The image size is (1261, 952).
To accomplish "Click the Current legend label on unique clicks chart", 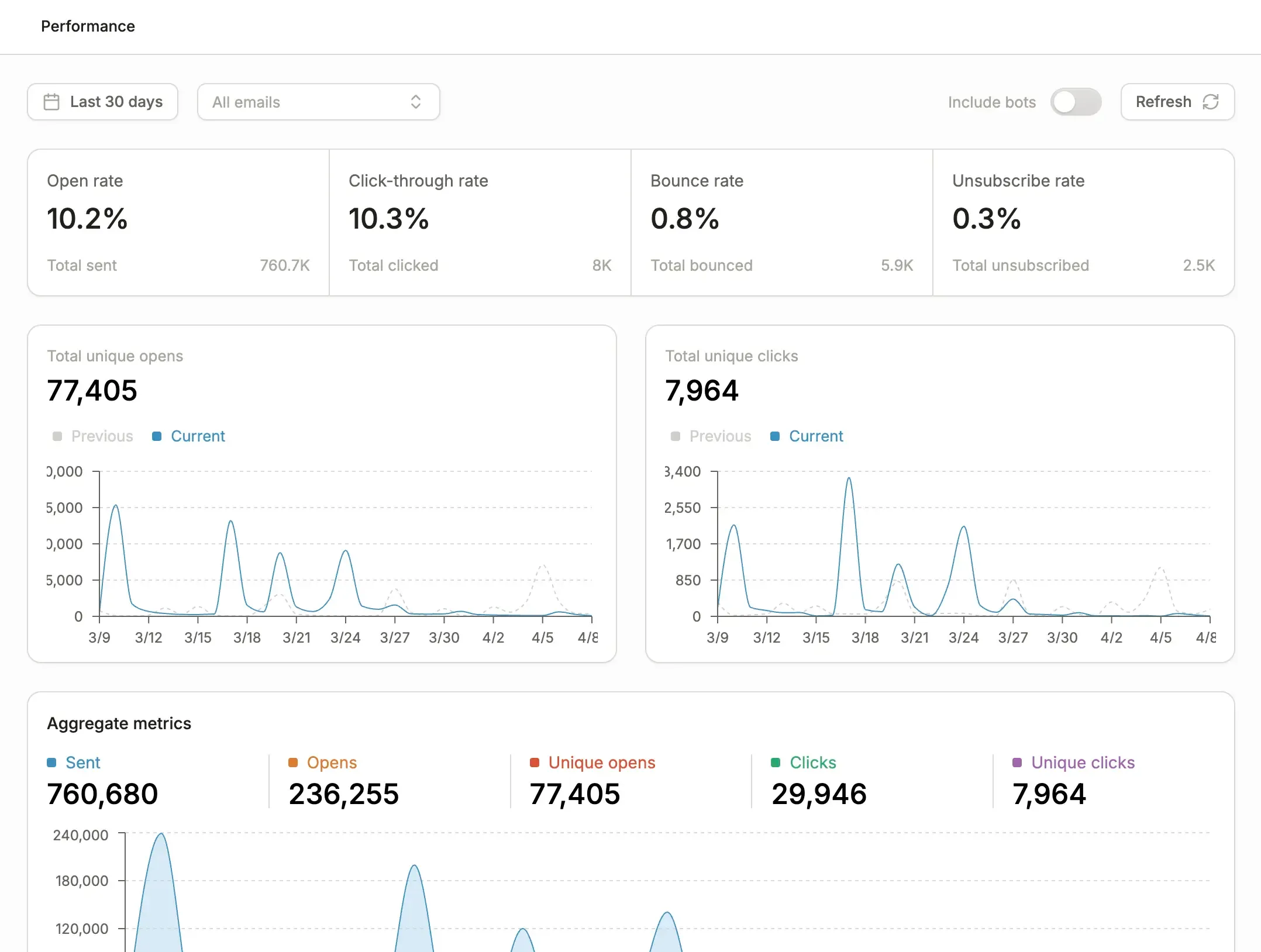I will click(x=816, y=436).
